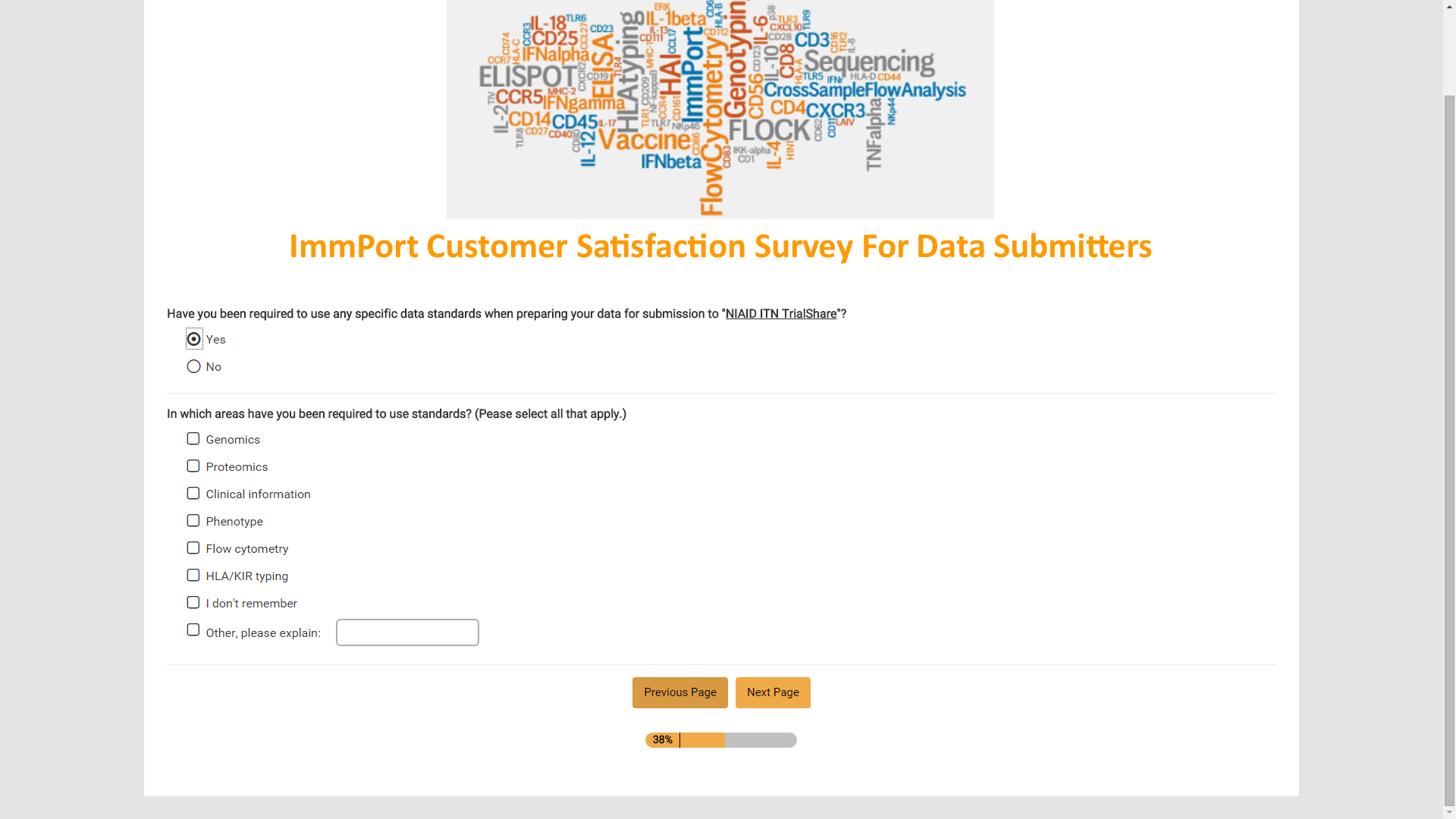1456x819 pixels.
Task: Click the survey title heading
Action: [x=720, y=247]
